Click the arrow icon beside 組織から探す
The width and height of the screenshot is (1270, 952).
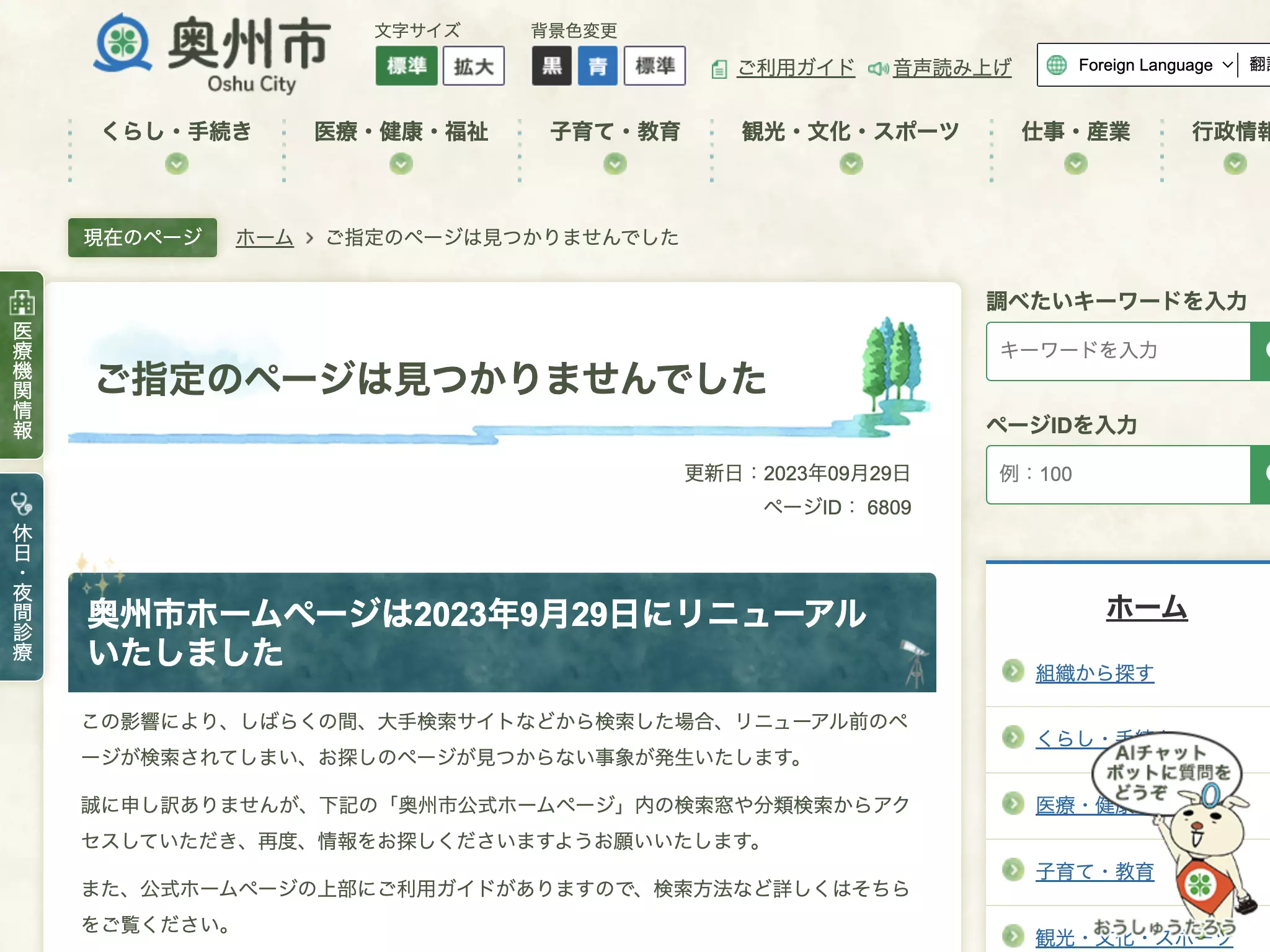pyautogui.click(x=1013, y=671)
